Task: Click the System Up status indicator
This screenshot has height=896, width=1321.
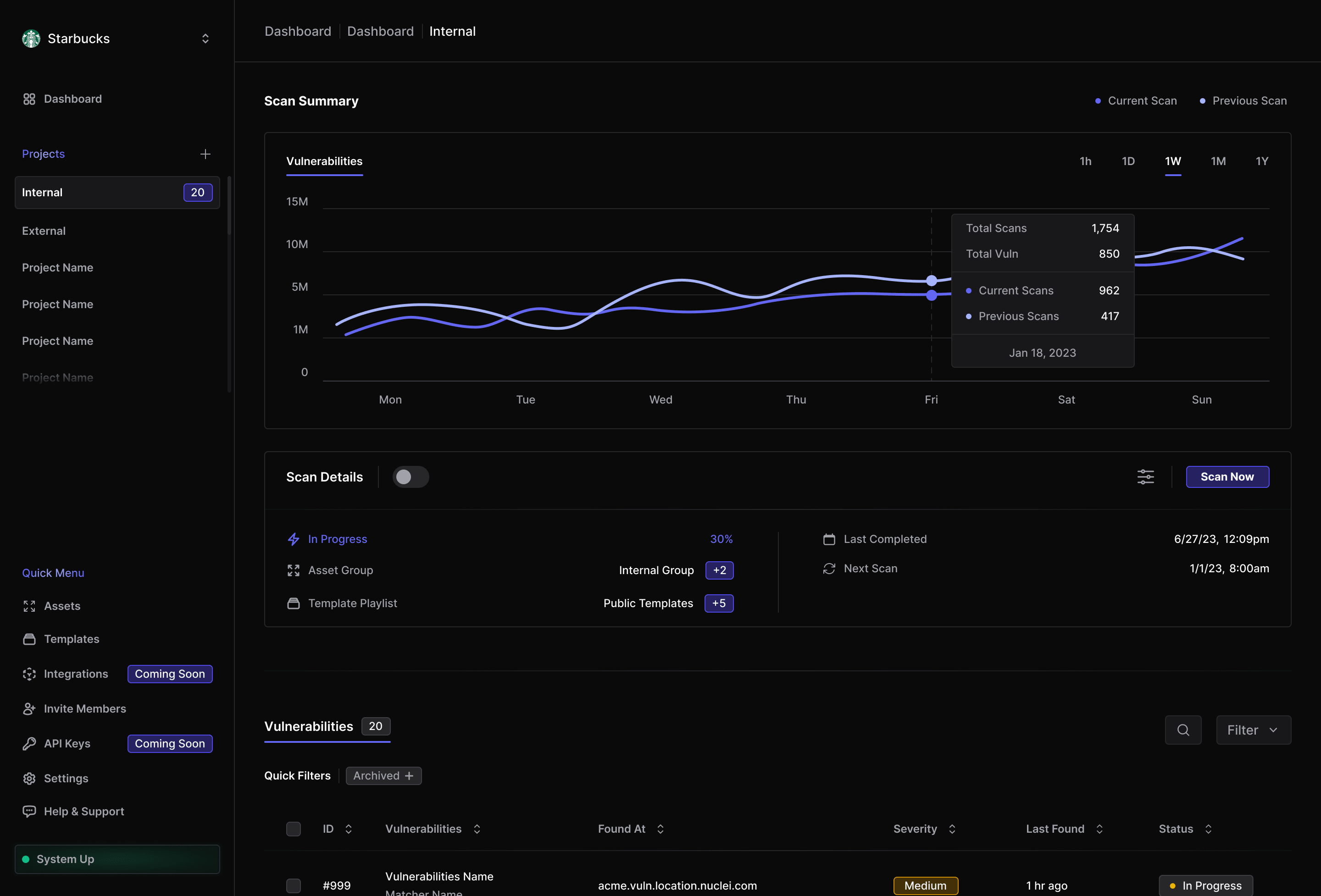Action: point(117,859)
